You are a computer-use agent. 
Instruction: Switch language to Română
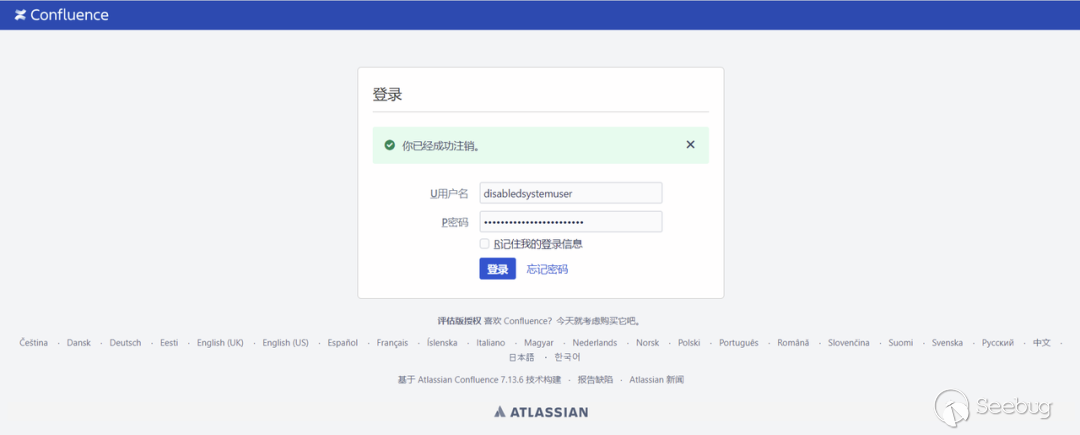793,343
